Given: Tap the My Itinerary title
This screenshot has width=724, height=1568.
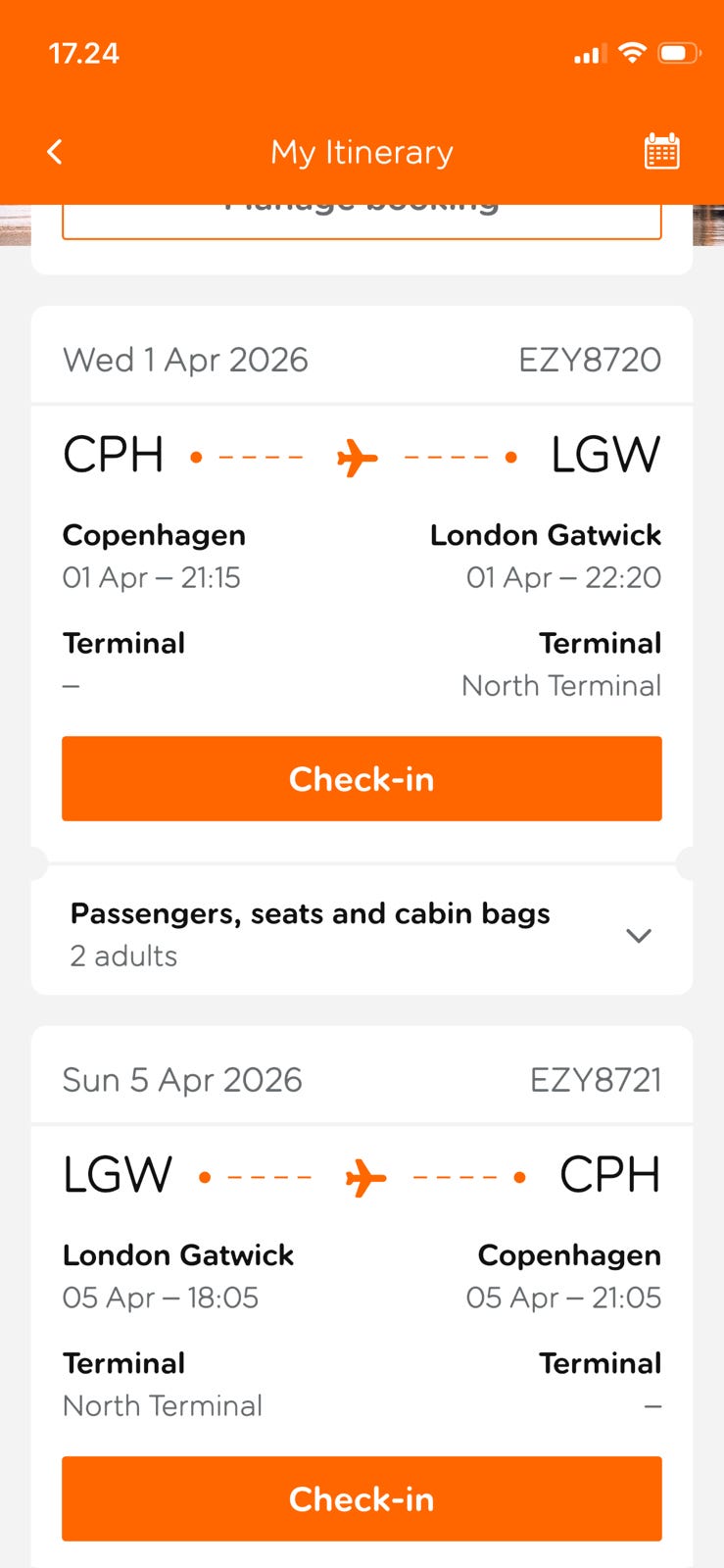Looking at the screenshot, I should coord(362,152).
